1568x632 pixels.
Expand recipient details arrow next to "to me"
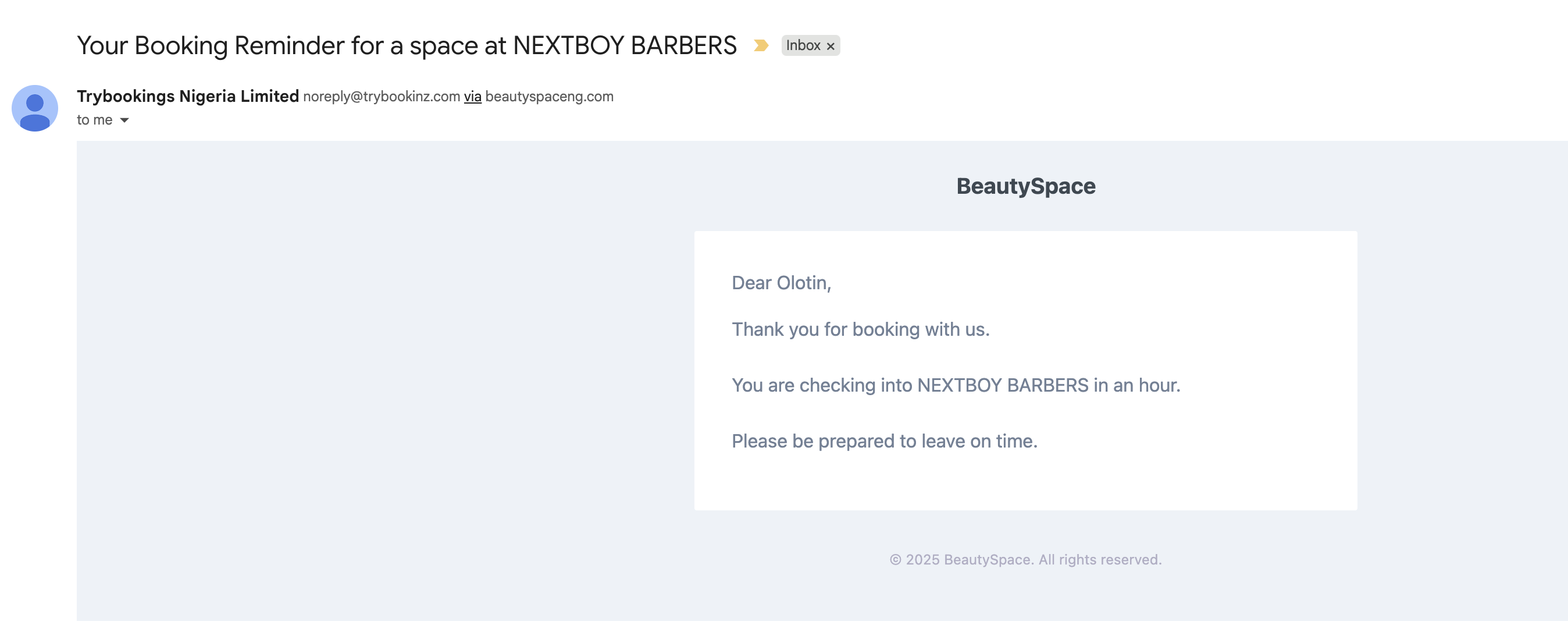coord(124,120)
